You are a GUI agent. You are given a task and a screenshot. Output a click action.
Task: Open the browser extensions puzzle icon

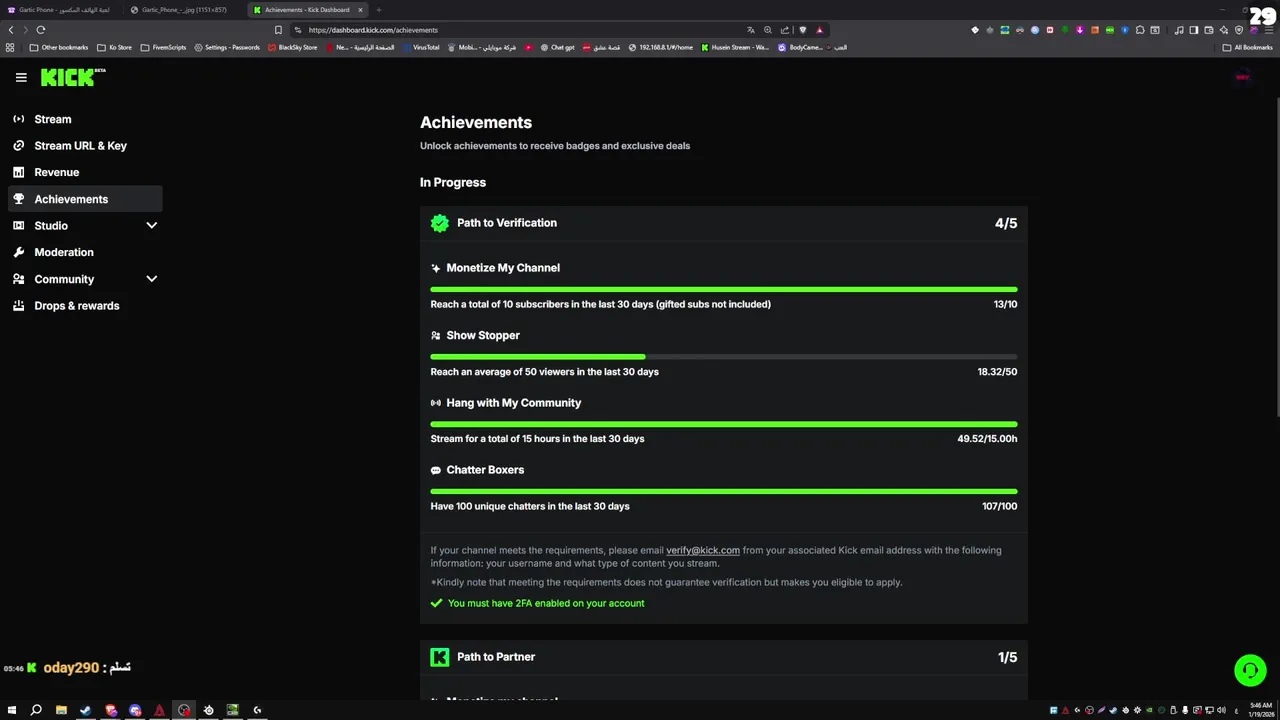1140,30
